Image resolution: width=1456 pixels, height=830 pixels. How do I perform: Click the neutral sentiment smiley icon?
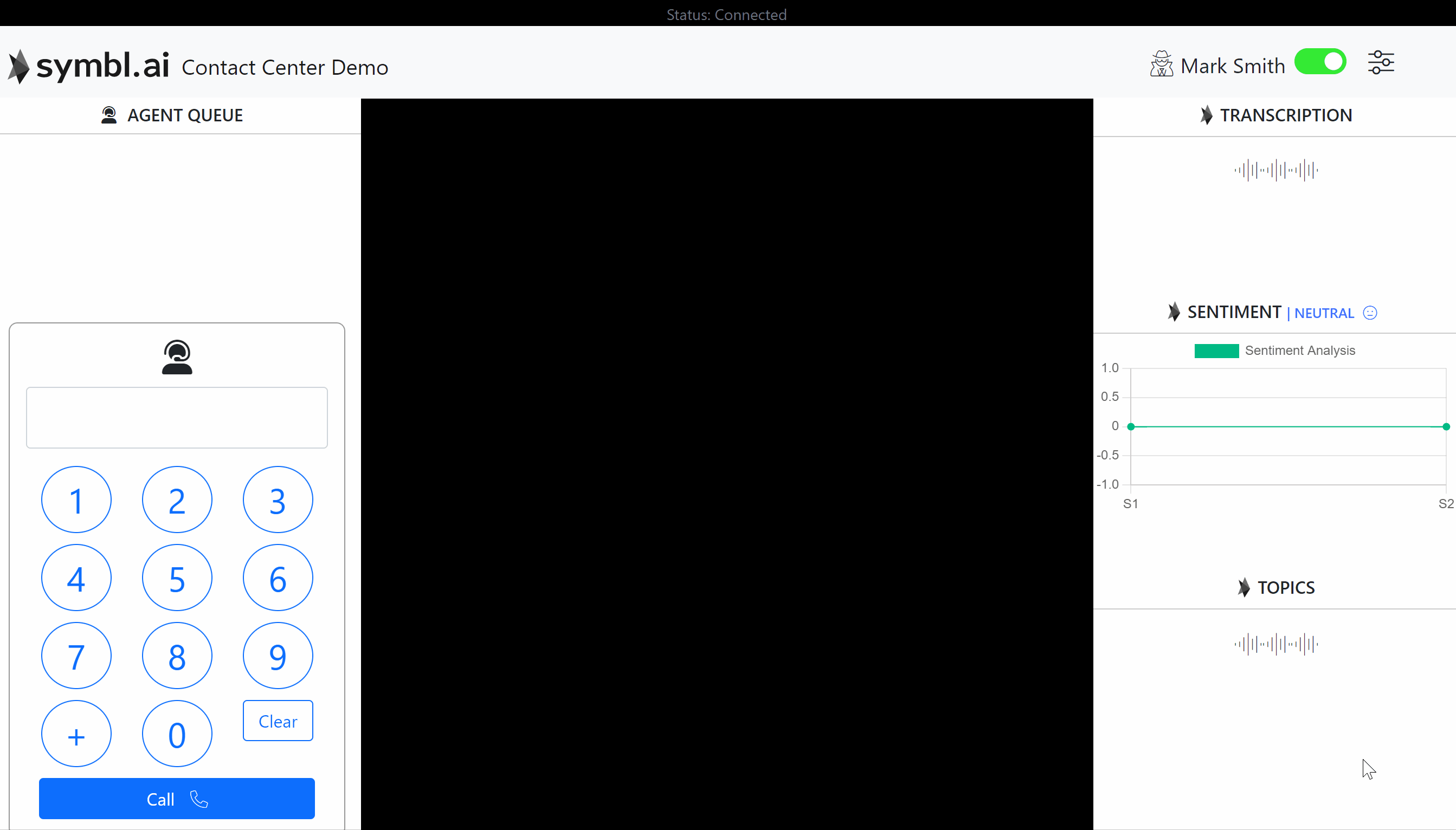tap(1370, 313)
